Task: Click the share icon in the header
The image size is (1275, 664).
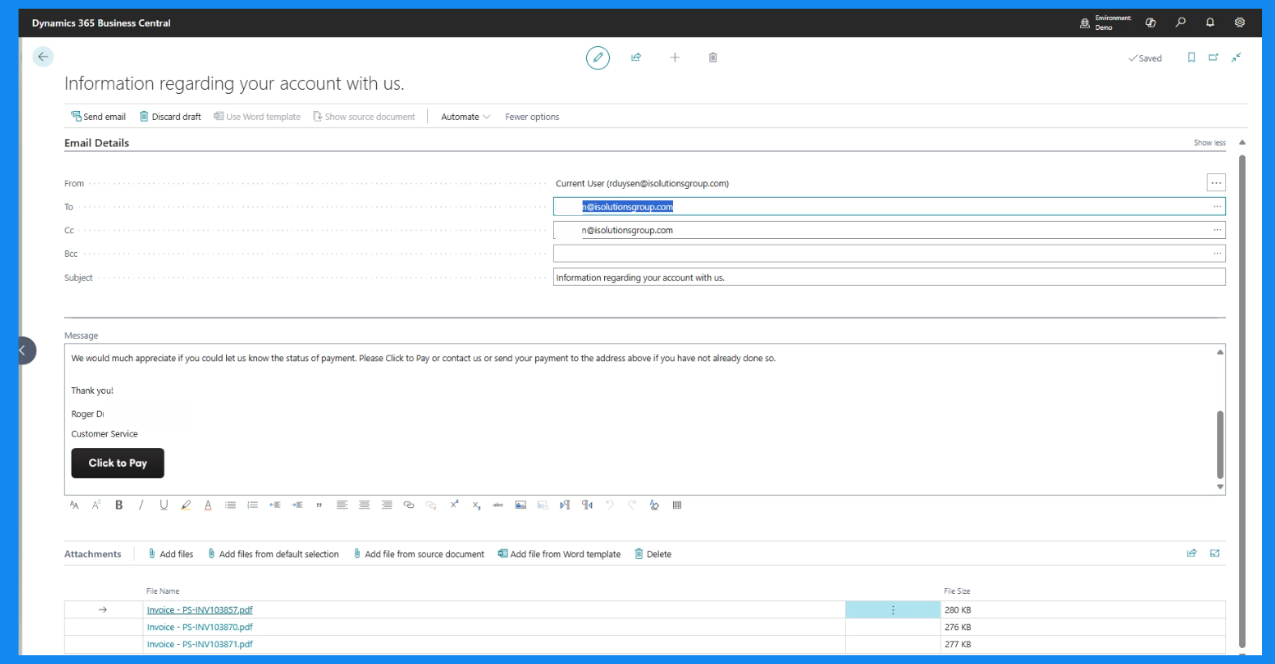Action: [636, 58]
